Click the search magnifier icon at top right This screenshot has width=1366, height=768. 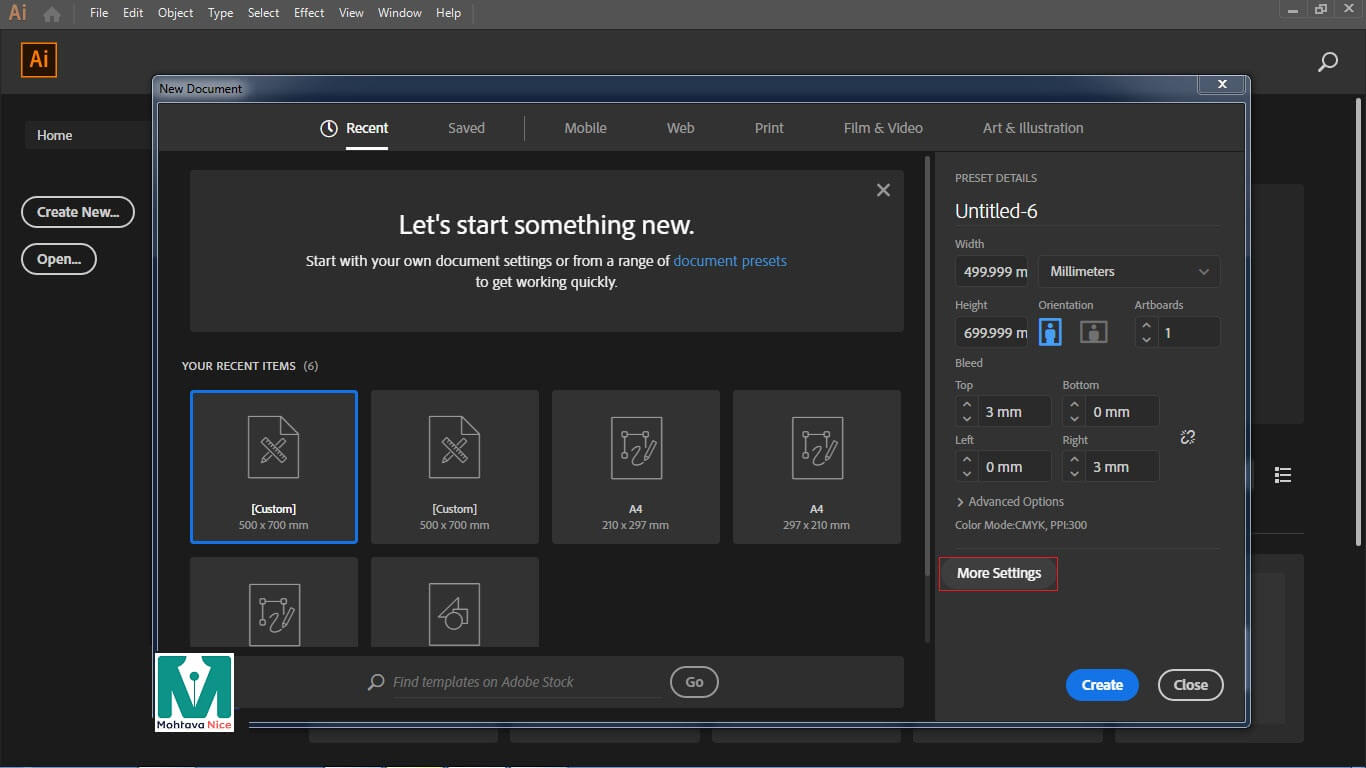(1327, 62)
